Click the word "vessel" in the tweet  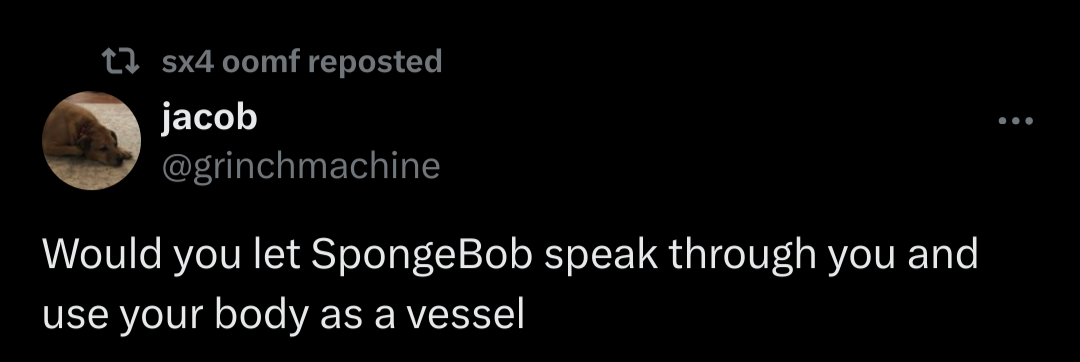465,315
